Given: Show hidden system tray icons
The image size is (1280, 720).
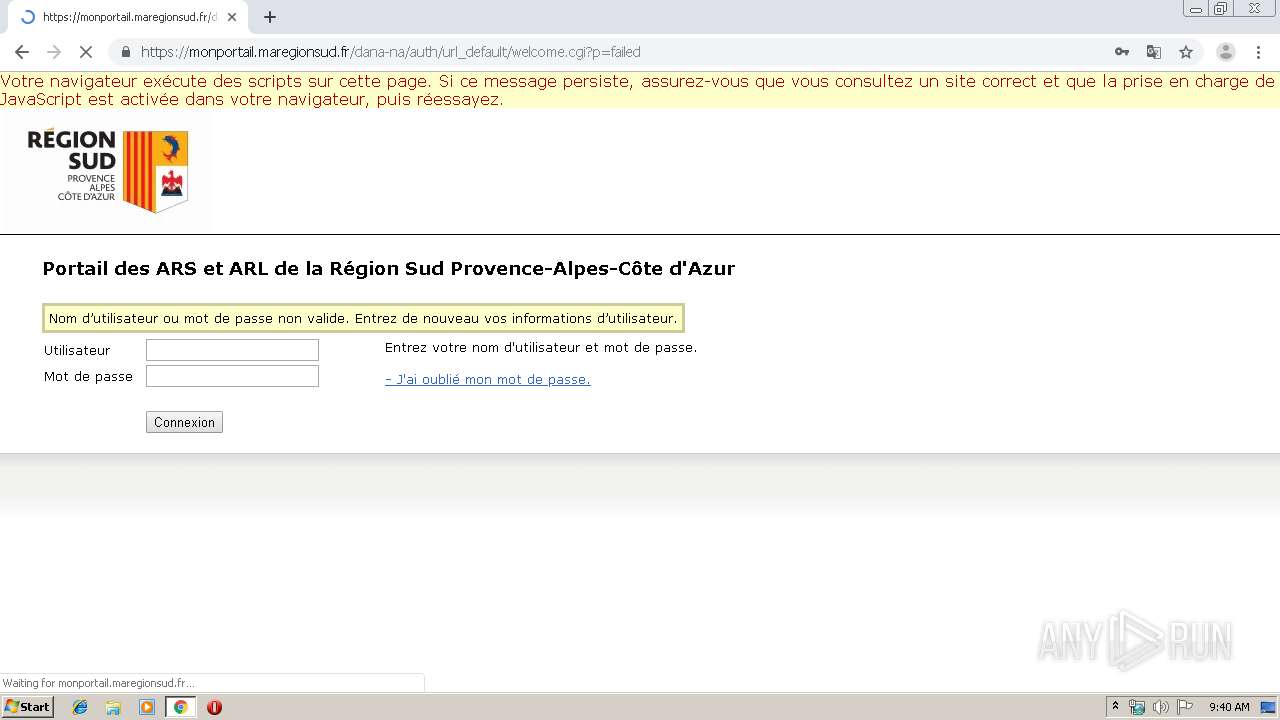Looking at the screenshot, I should tap(1115, 707).
